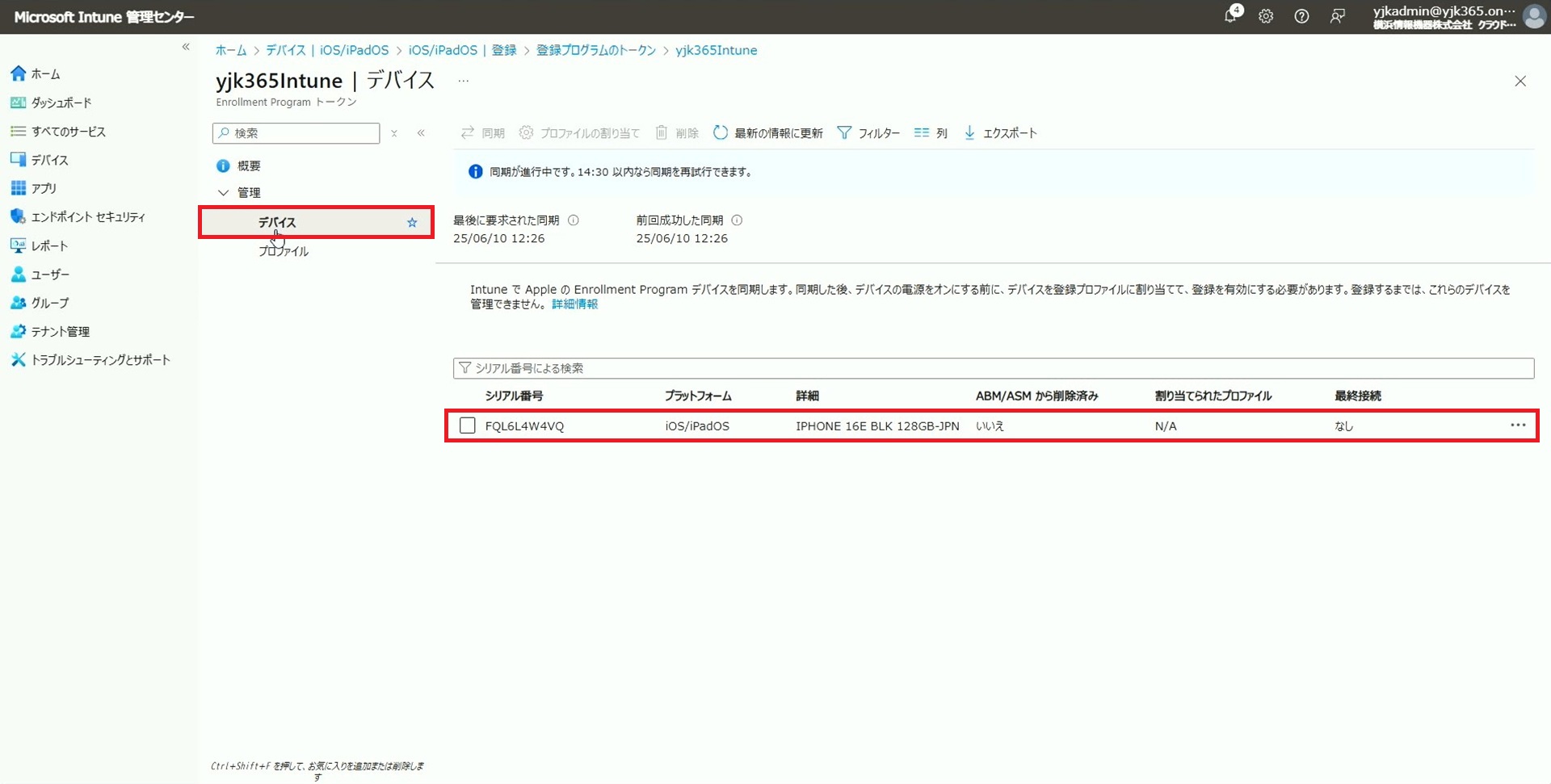Click the blue info icon in sync banner
The image size is (1551, 784).
pyautogui.click(x=476, y=172)
